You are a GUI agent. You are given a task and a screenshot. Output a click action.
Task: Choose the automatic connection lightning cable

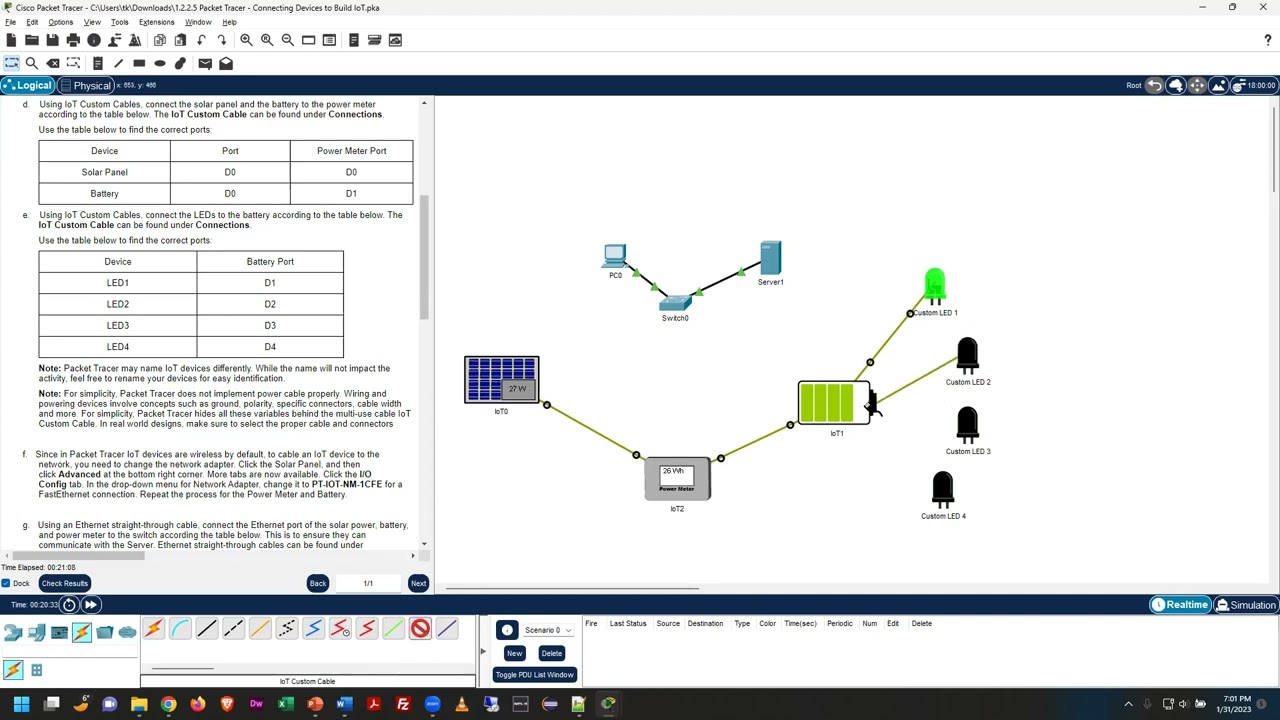point(154,629)
